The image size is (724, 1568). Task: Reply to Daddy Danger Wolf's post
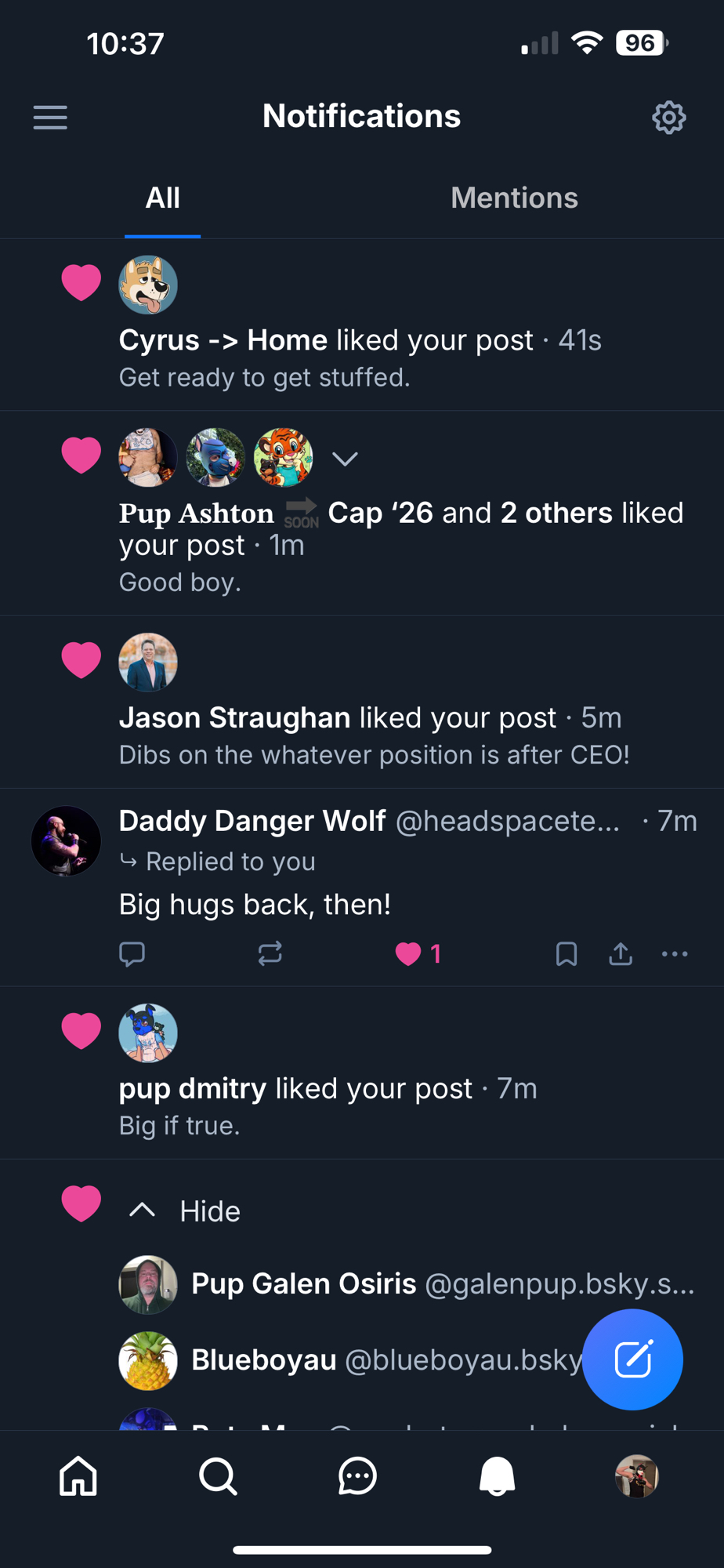[x=132, y=953]
